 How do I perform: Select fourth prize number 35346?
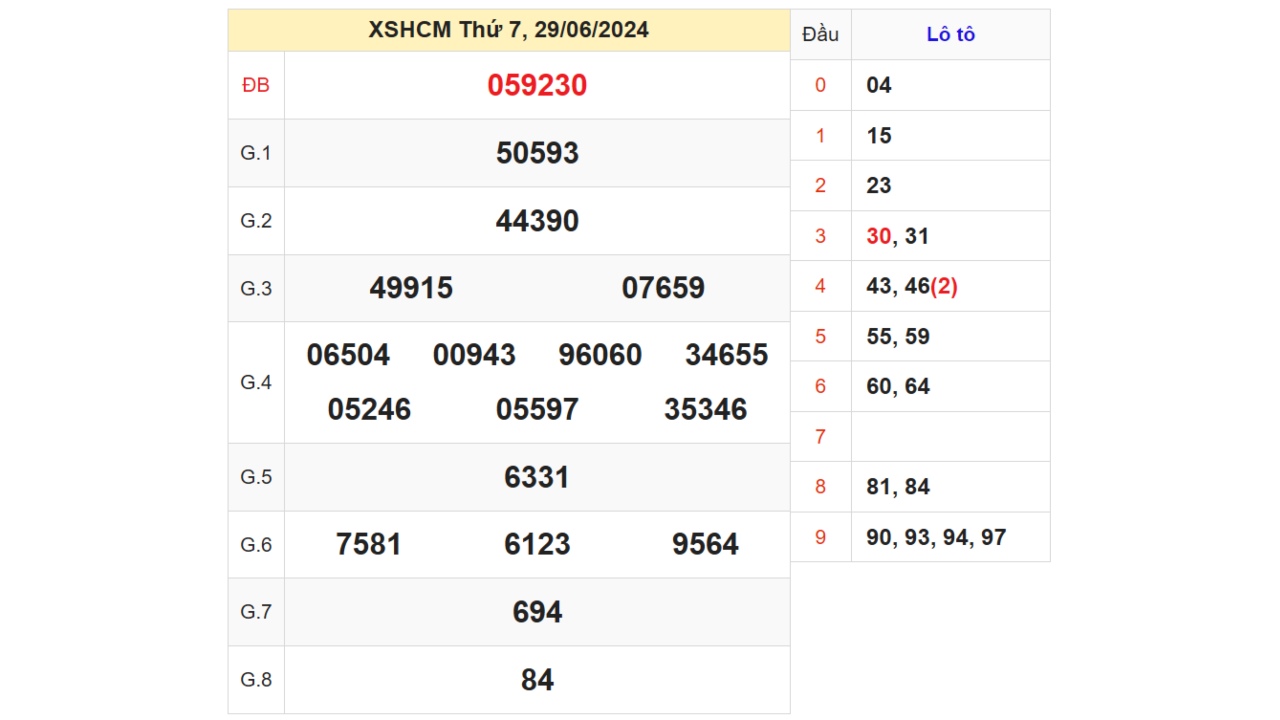pos(706,409)
